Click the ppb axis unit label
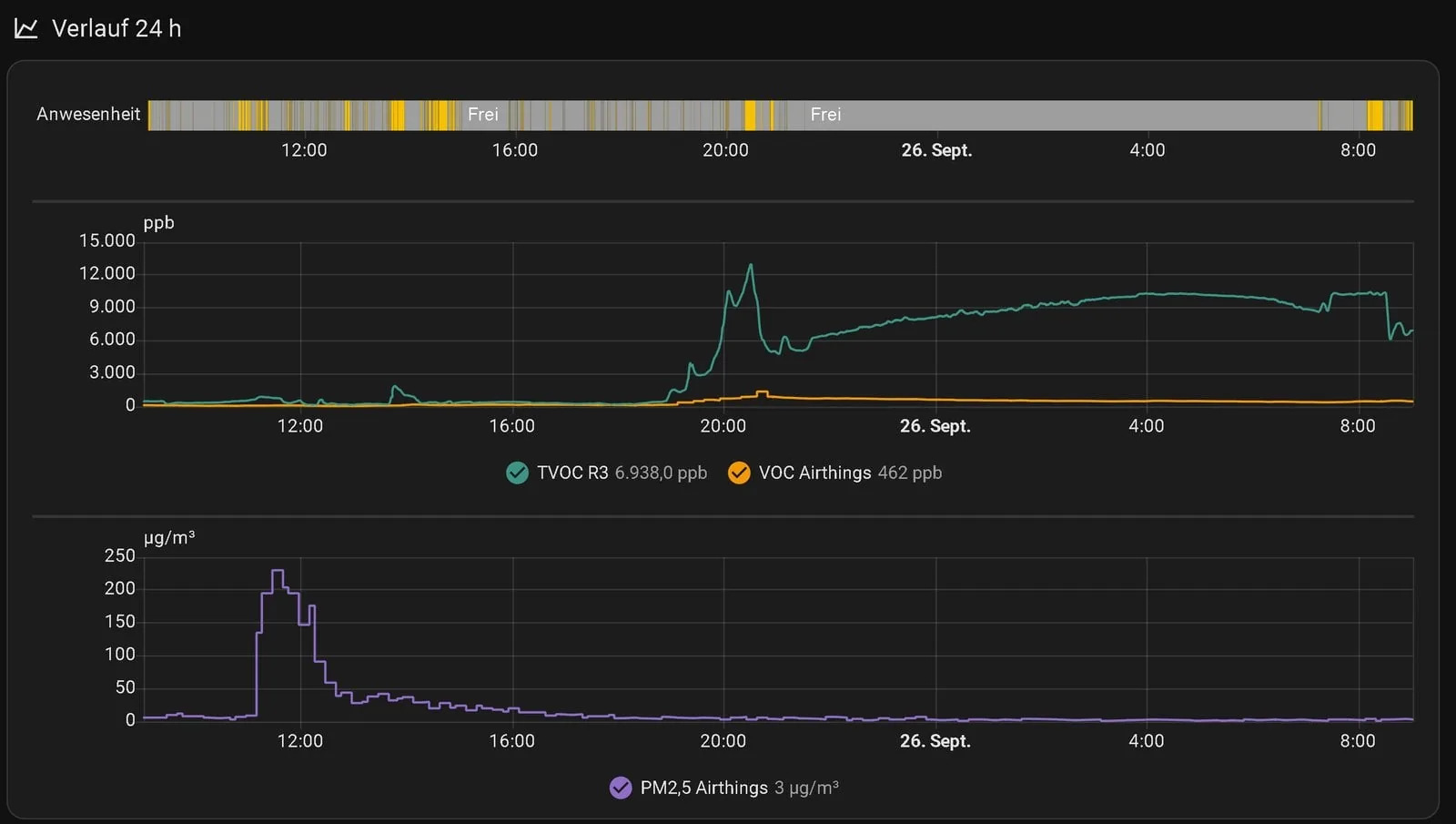Screen dimensions: 1456x824 (x=158, y=223)
